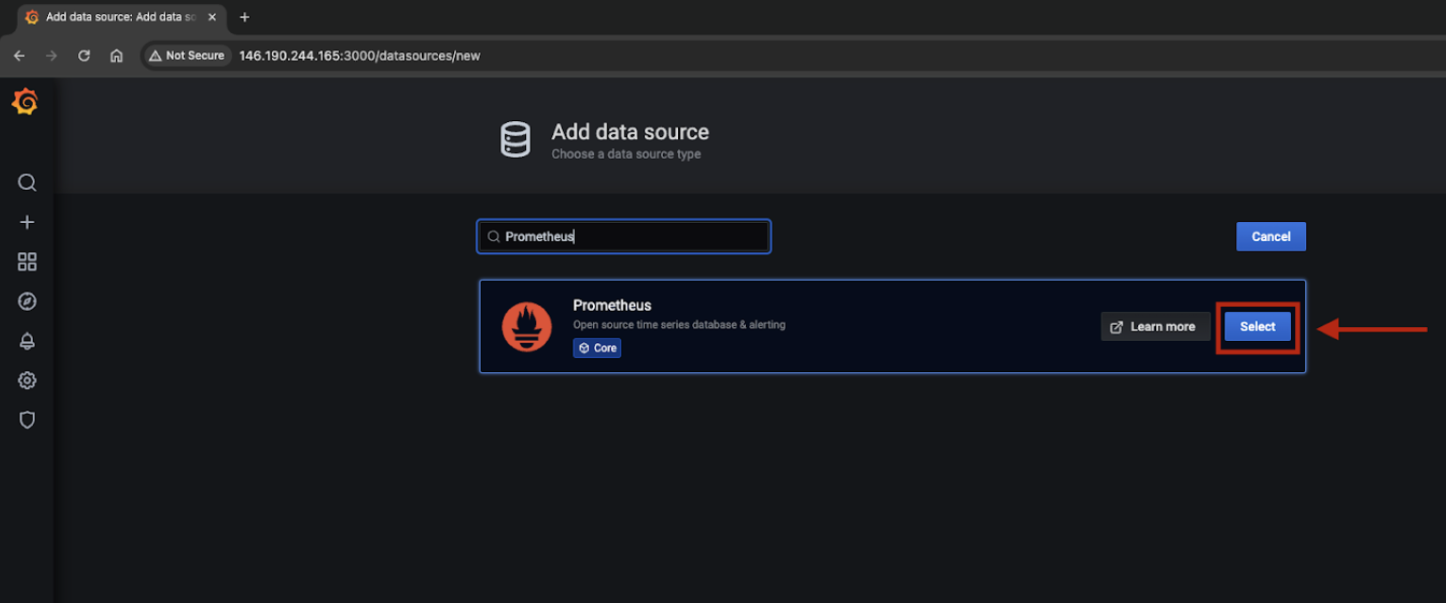Click the browser back arrow
Image resolution: width=1446 pixels, height=603 pixels.
click(x=19, y=56)
